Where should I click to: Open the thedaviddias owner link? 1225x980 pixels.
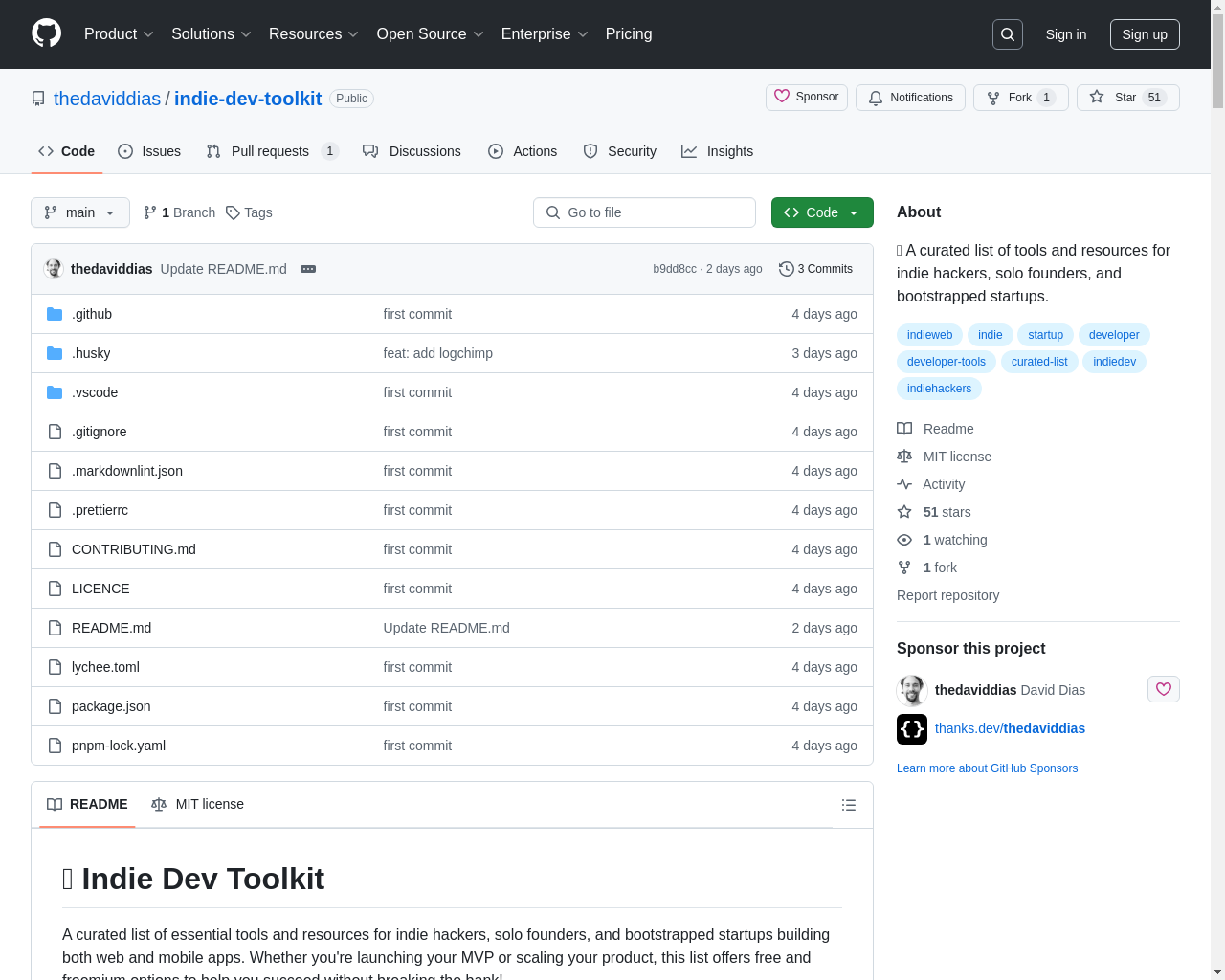tap(107, 99)
